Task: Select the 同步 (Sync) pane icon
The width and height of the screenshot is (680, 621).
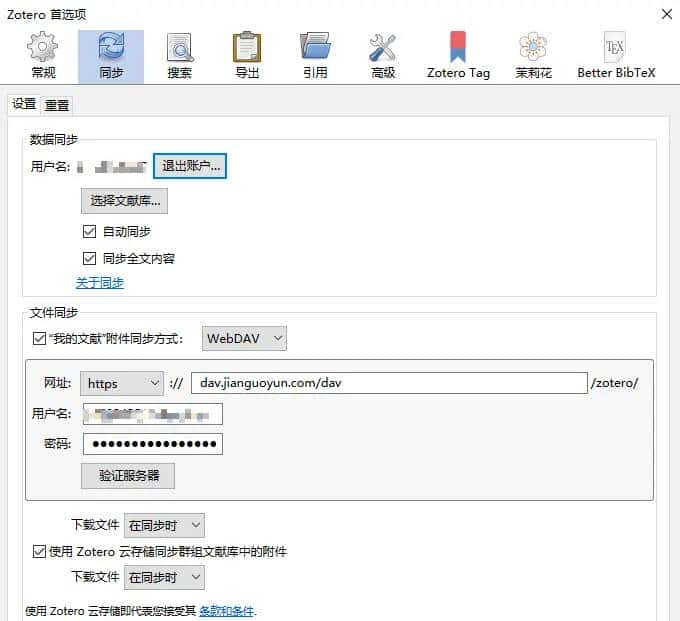Action: tap(111, 56)
